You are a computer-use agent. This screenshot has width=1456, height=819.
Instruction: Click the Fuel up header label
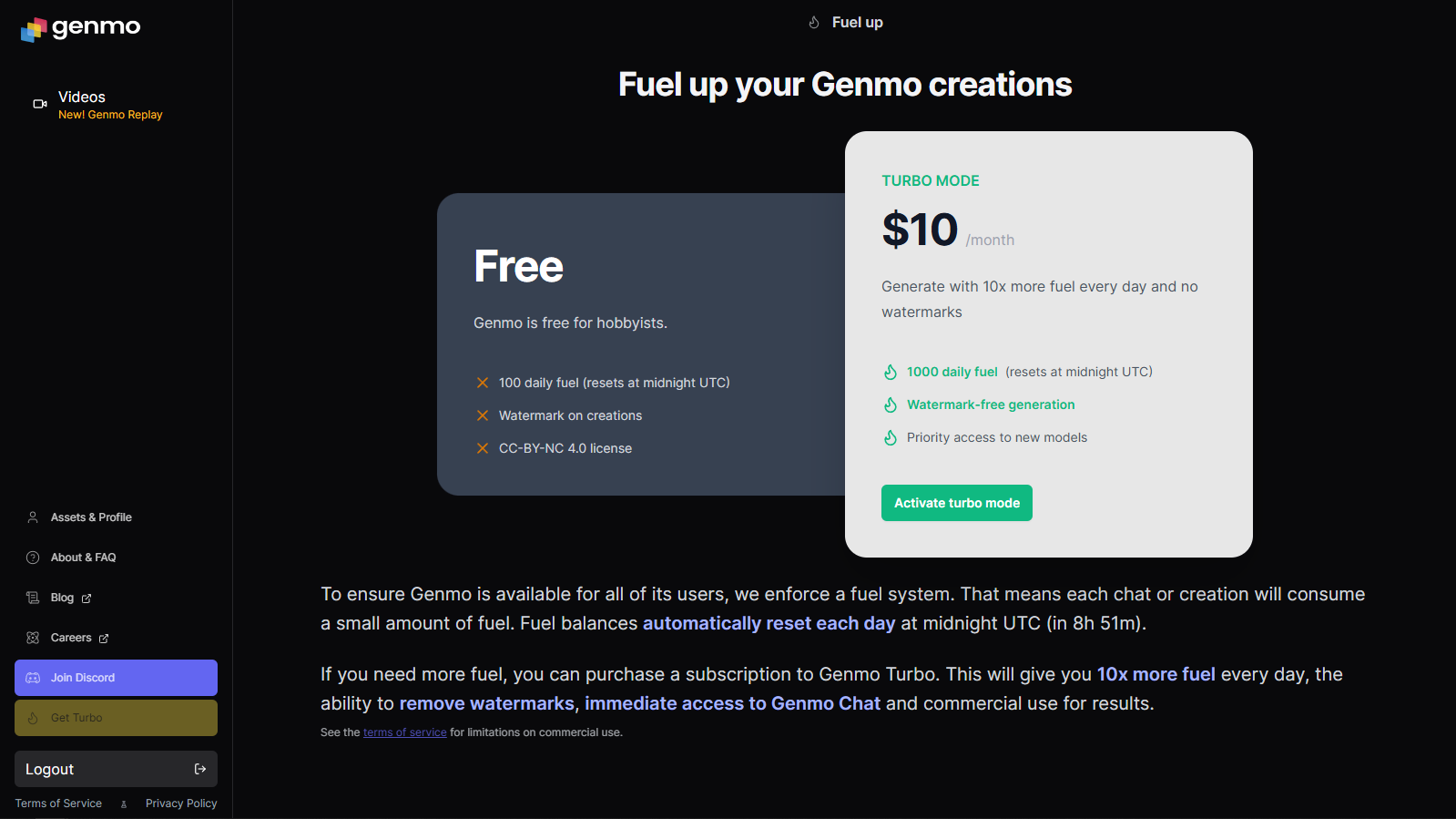[858, 23]
